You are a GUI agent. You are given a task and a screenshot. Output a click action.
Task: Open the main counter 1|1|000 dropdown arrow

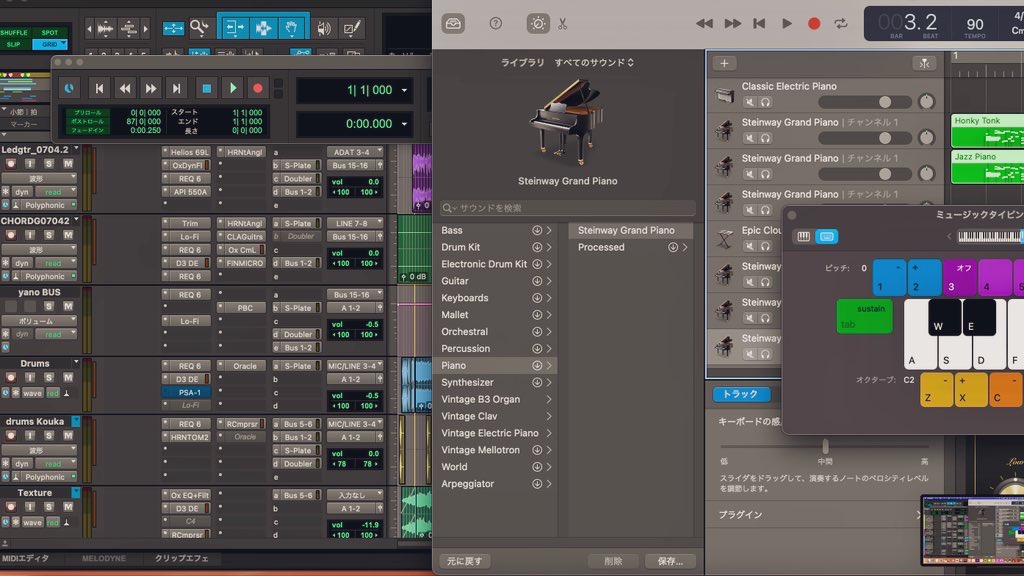click(404, 90)
